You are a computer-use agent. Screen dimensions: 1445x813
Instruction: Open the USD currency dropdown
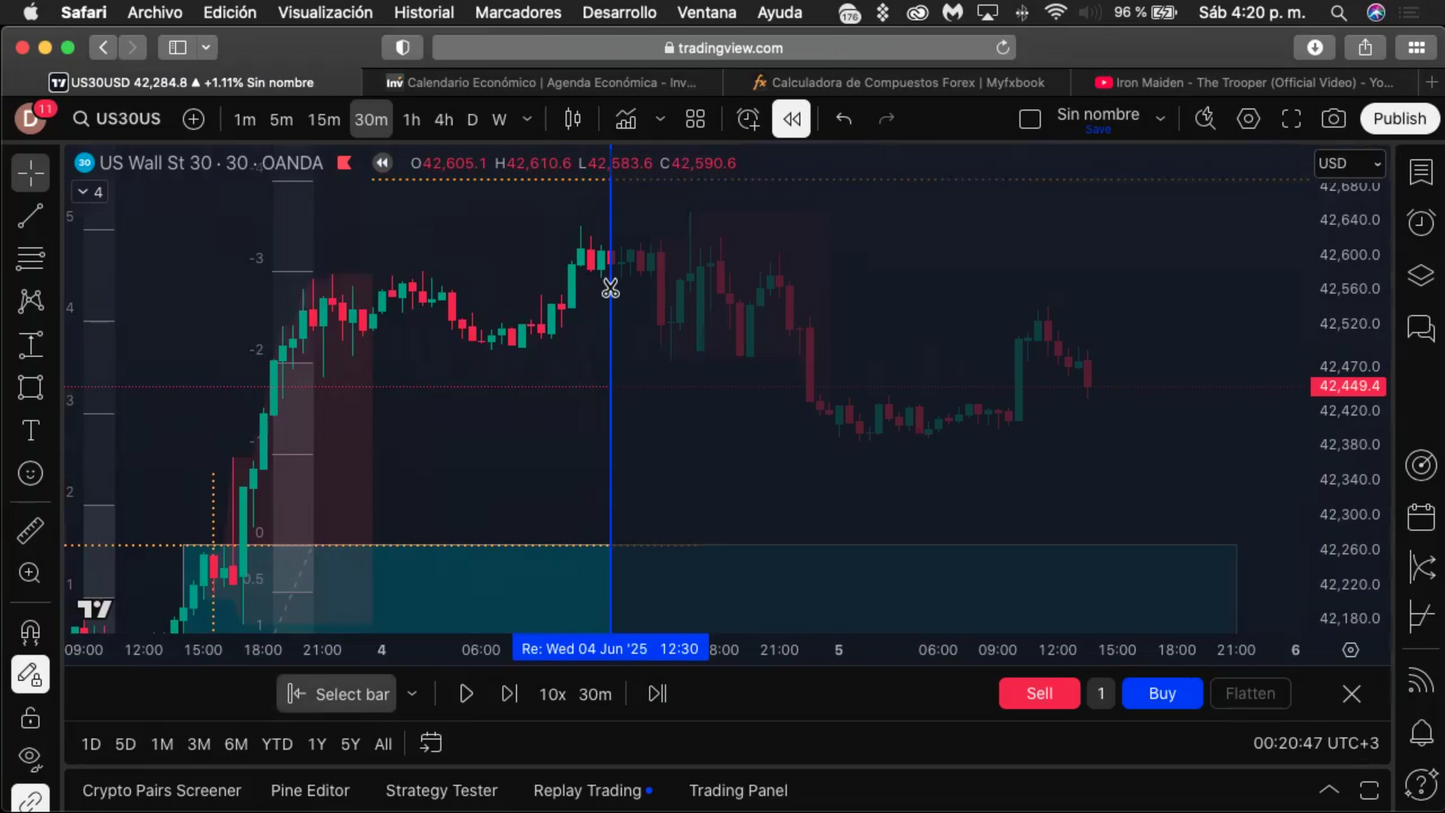point(1349,163)
